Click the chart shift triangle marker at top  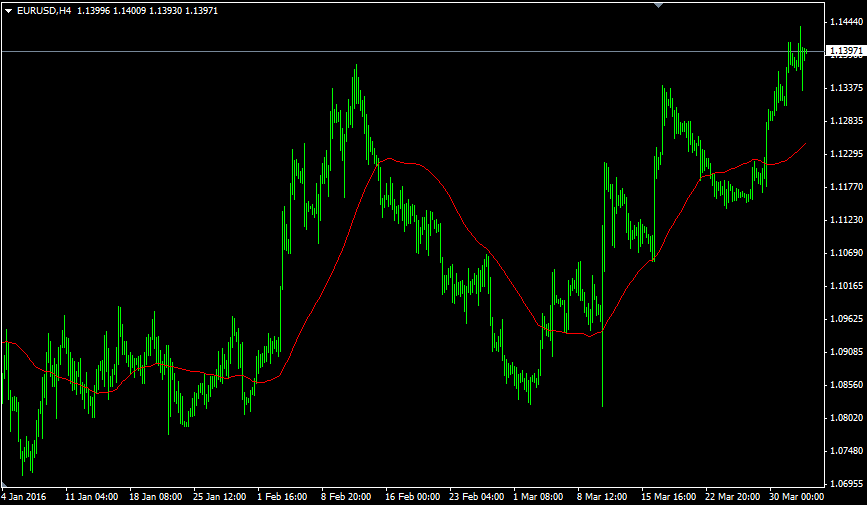[658, 5]
